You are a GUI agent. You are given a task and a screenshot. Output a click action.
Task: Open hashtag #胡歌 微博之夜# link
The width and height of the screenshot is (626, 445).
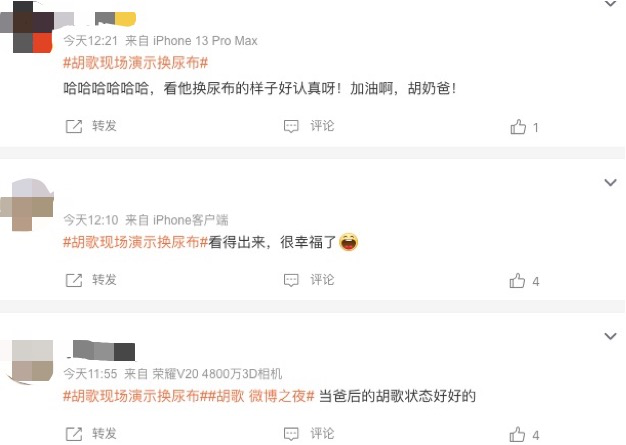tap(262, 396)
